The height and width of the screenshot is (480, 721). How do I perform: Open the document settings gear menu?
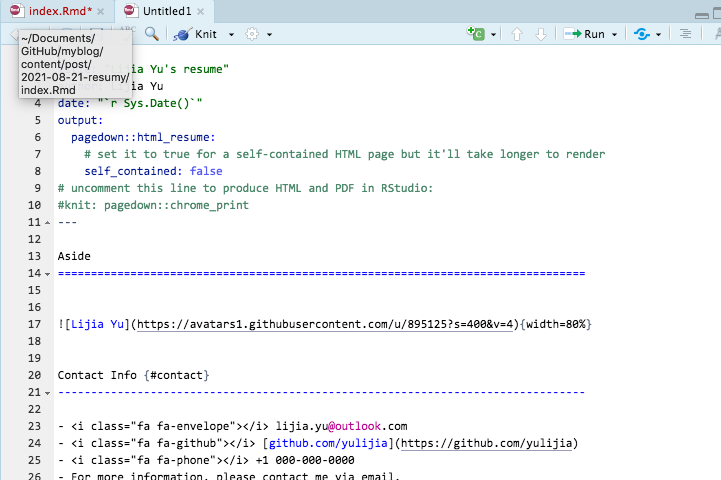pyautogui.click(x=252, y=34)
